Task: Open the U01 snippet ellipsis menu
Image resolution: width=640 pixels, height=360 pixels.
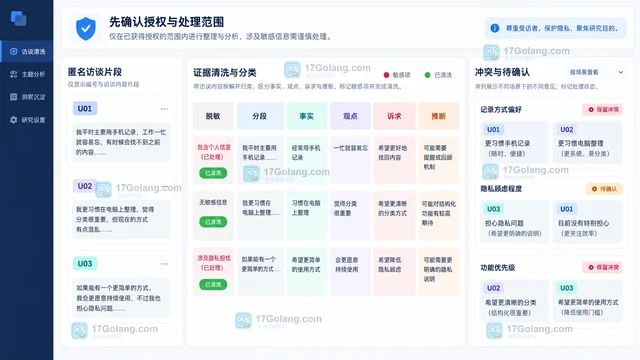Action: point(164,109)
